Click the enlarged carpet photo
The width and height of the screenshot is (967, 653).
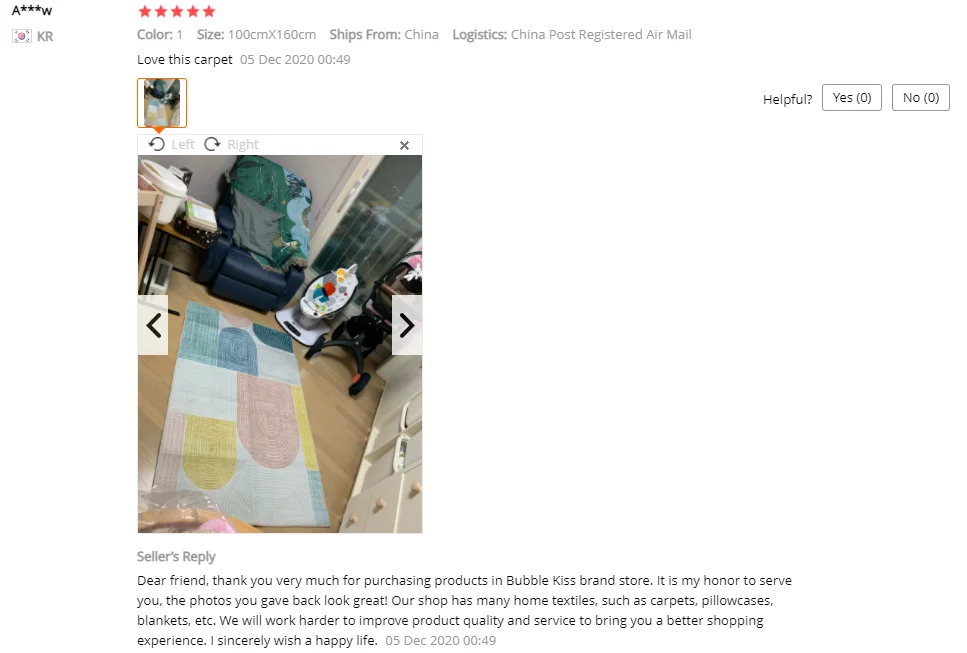point(280,344)
